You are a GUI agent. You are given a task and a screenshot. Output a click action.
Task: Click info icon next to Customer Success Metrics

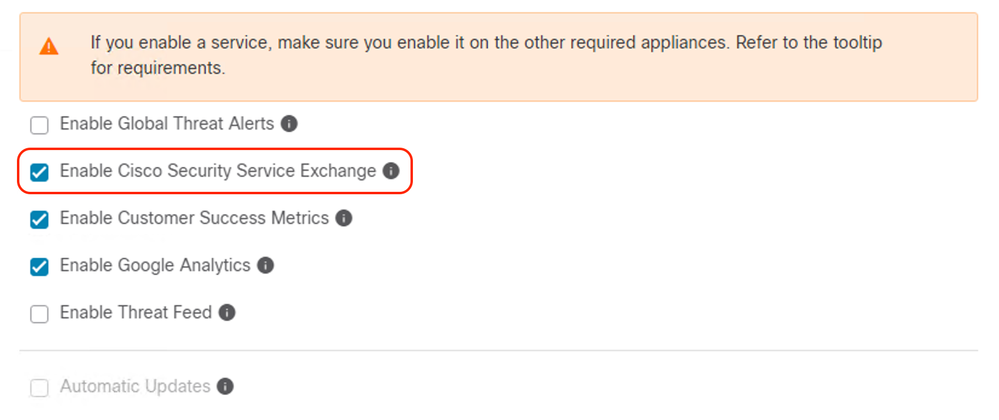click(x=343, y=218)
